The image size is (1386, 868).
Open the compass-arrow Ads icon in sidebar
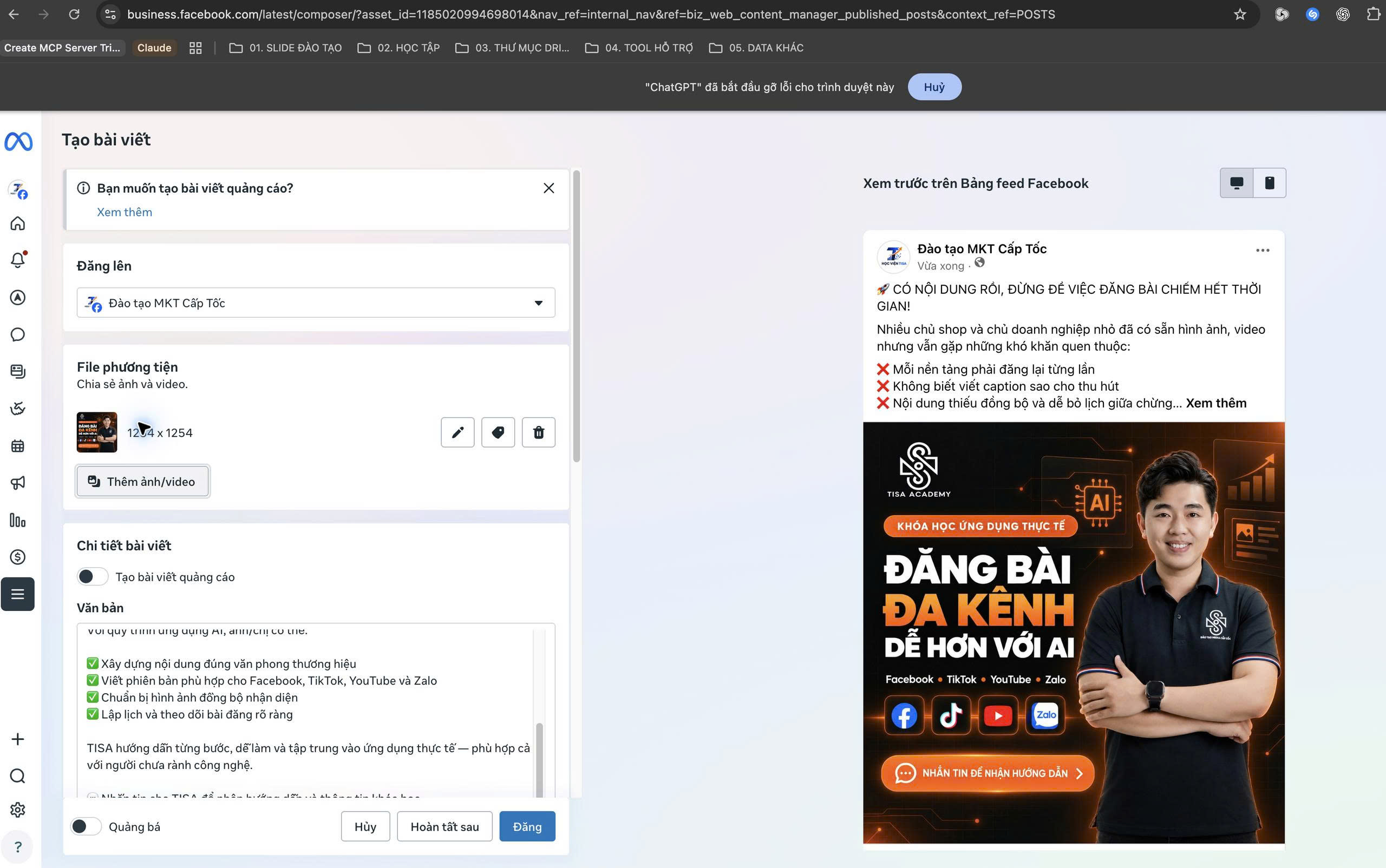tap(18, 298)
